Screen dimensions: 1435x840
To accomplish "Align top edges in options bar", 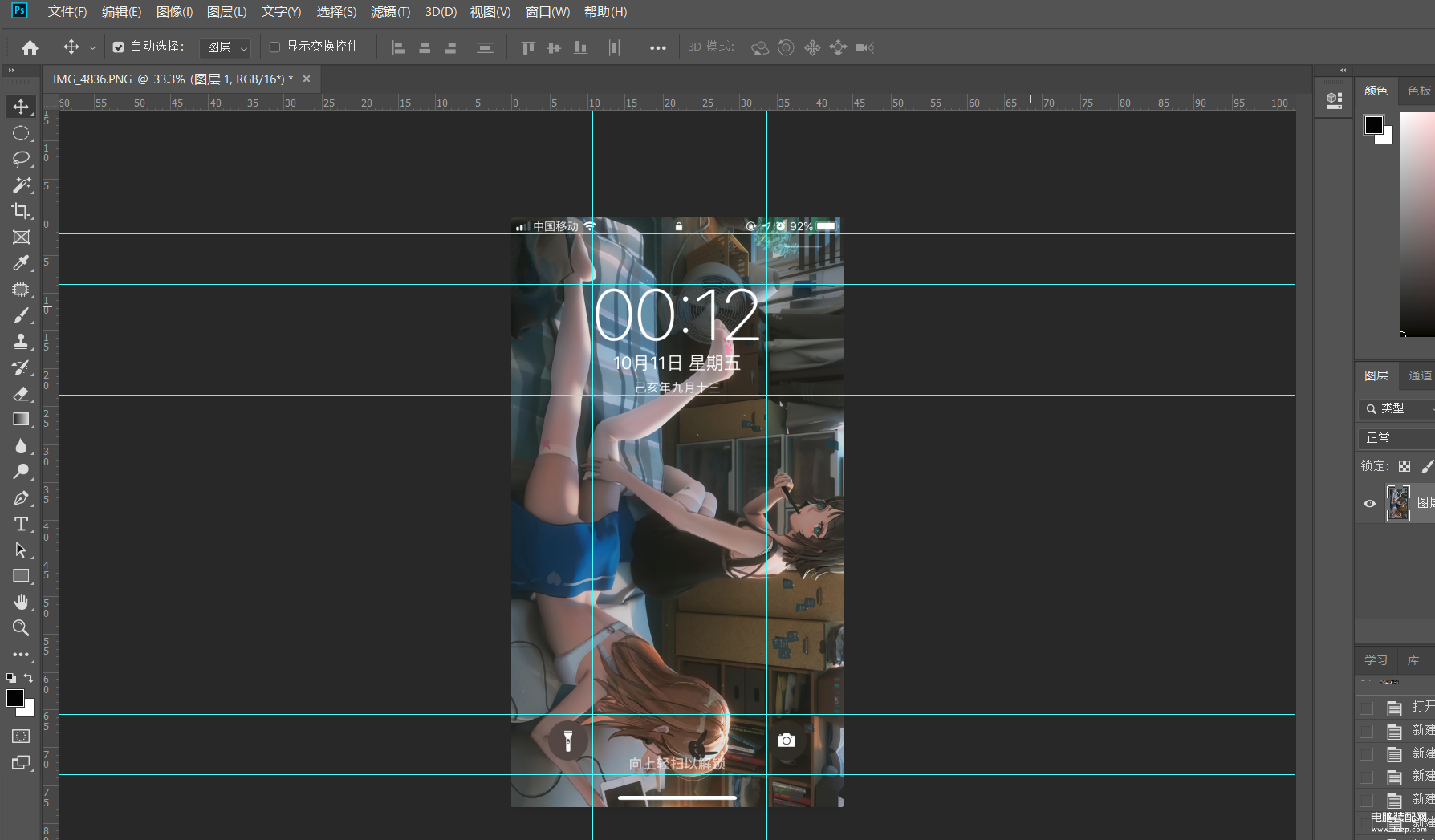I will point(528,47).
